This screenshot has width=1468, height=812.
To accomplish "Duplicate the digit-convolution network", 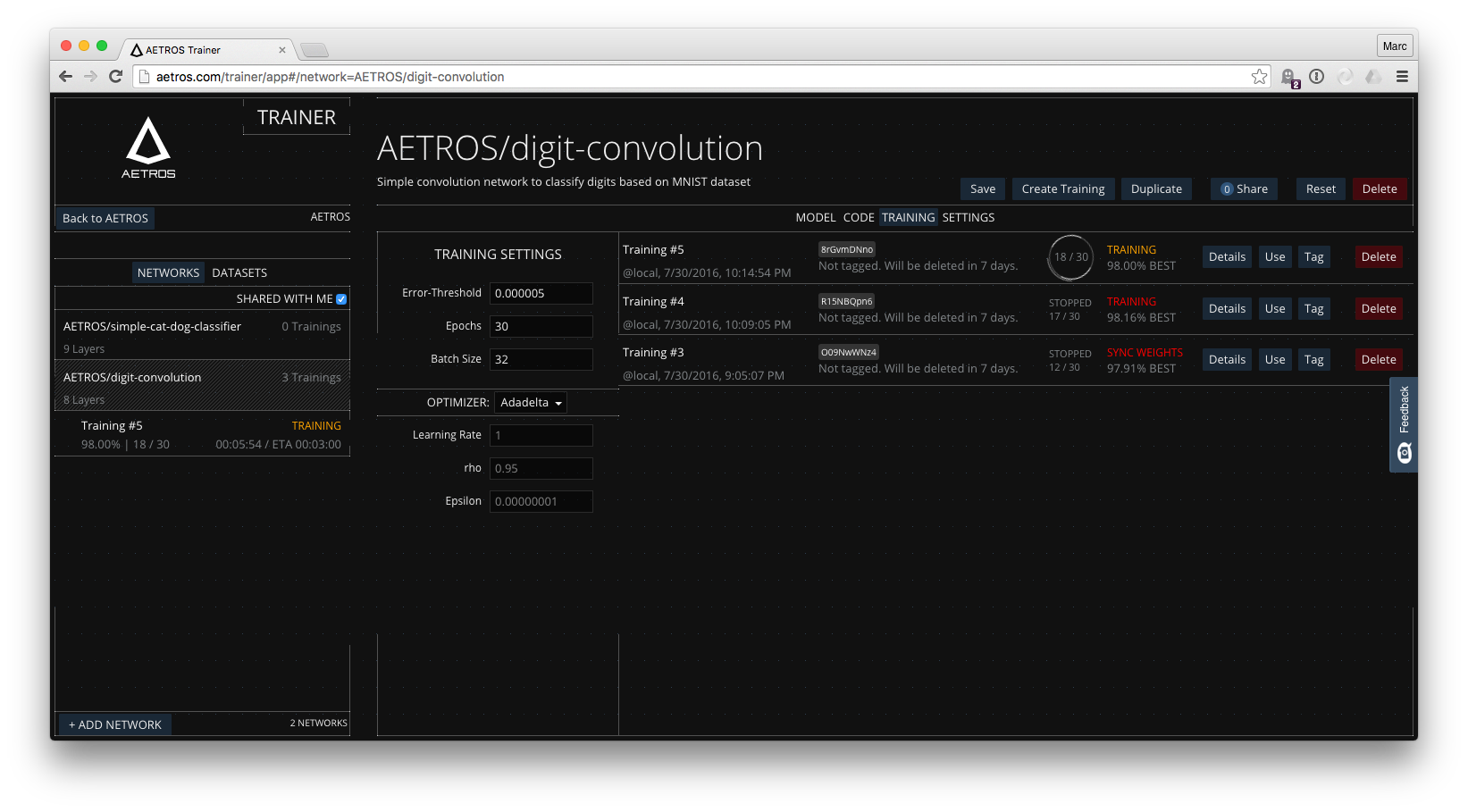I will click(1155, 188).
